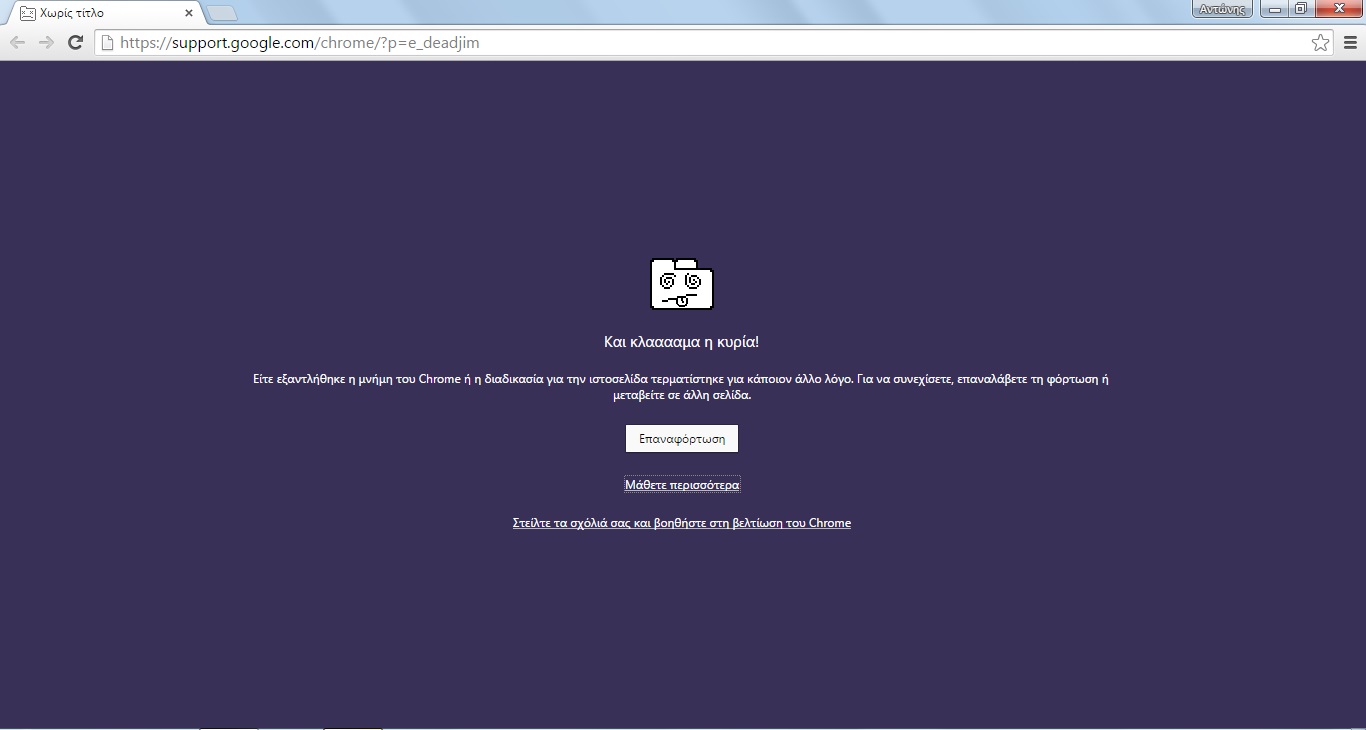Open the 'Μάθετε περισσότερα' link
The image size is (1366, 730).
tap(682, 485)
